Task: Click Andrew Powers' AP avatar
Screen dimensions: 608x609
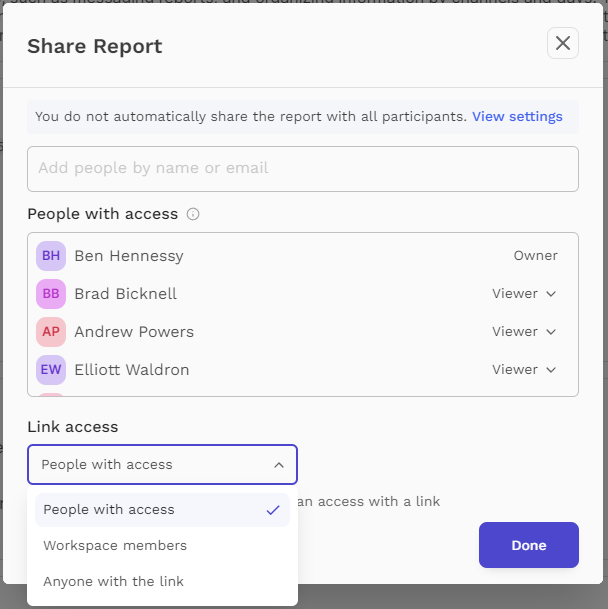Action: pyautogui.click(x=51, y=332)
